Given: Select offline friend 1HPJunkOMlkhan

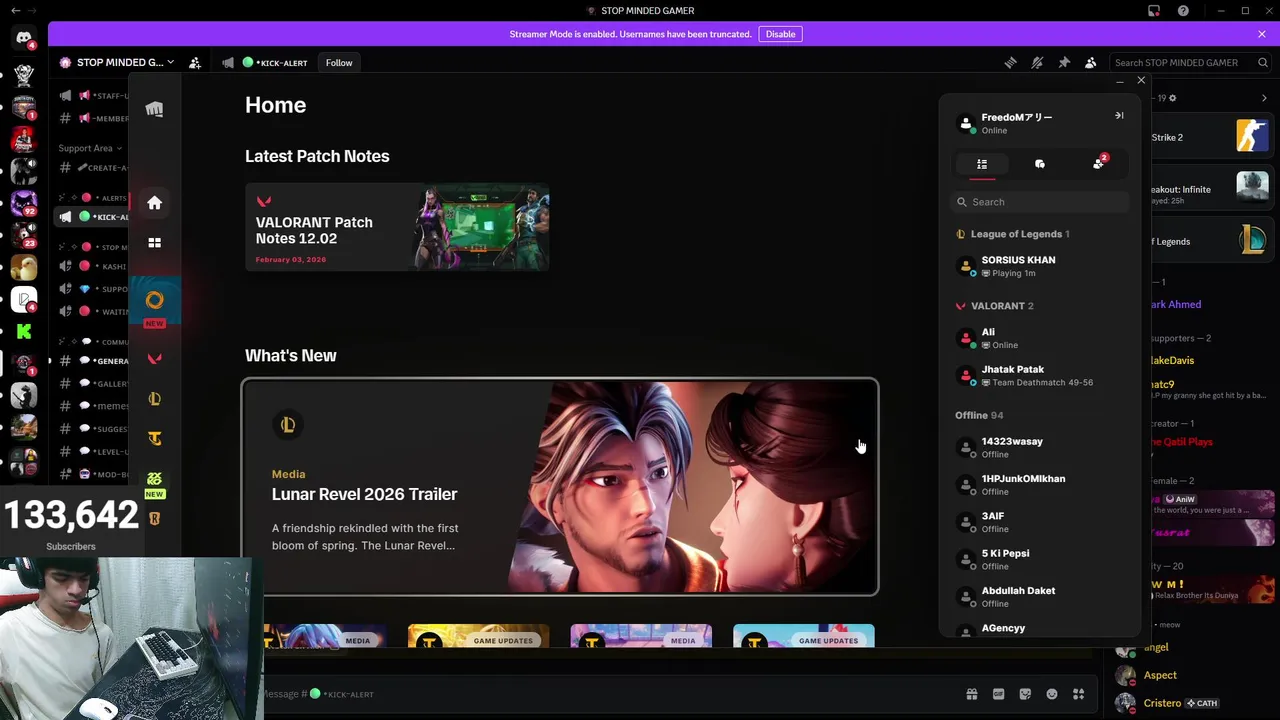Looking at the screenshot, I should [x=1038, y=484].
